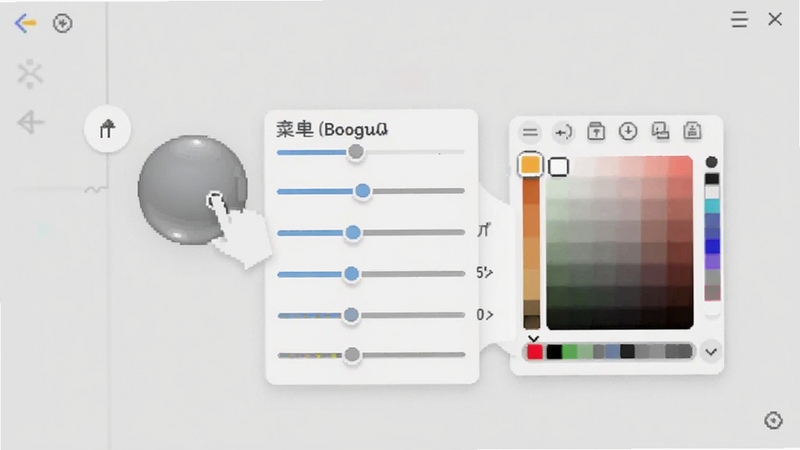Choose the slate blue swatch in the bottom palette
800x450 pixels.
(x=612, y=352)
